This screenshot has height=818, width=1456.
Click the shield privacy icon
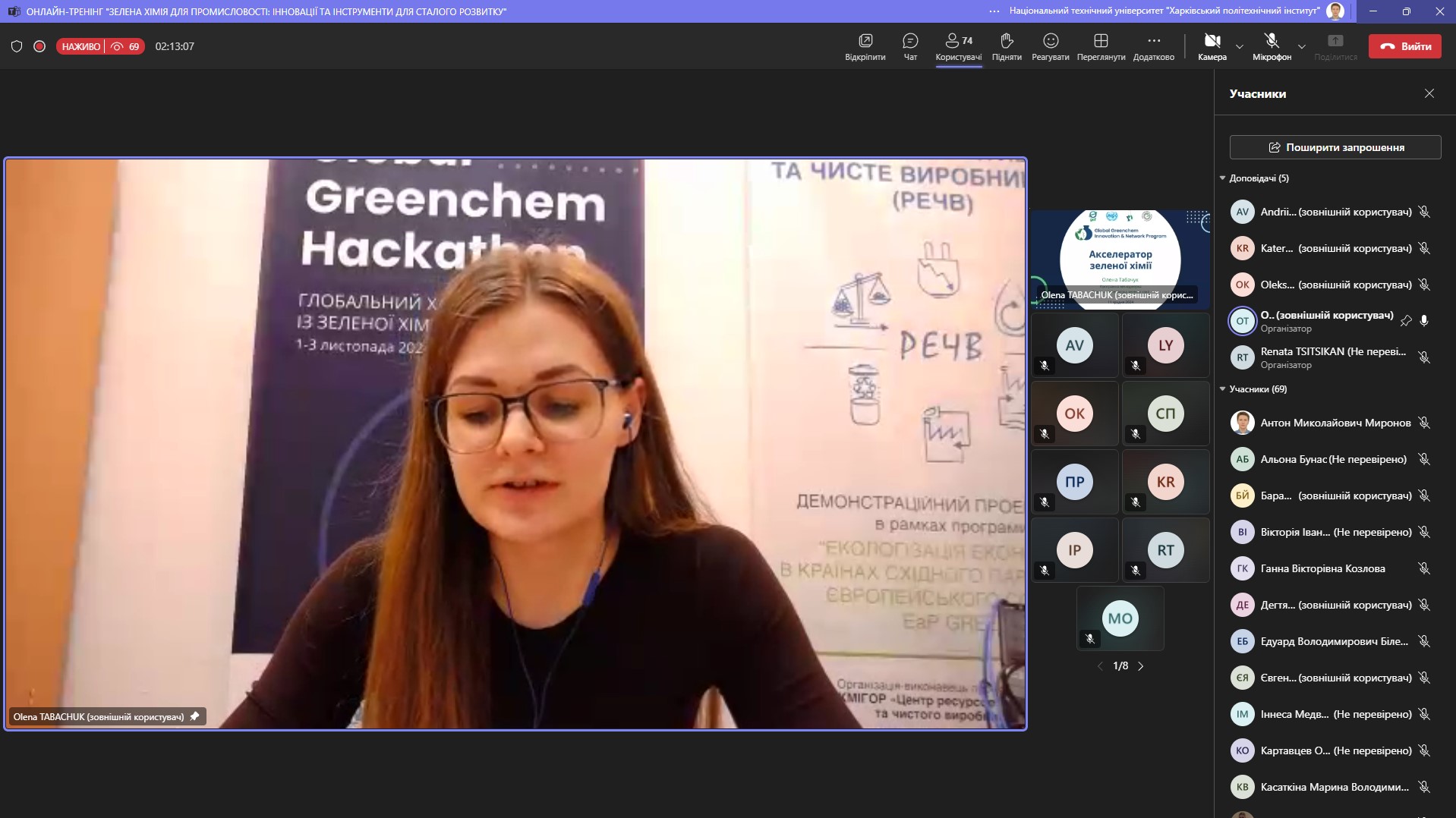tap(17, 46)
